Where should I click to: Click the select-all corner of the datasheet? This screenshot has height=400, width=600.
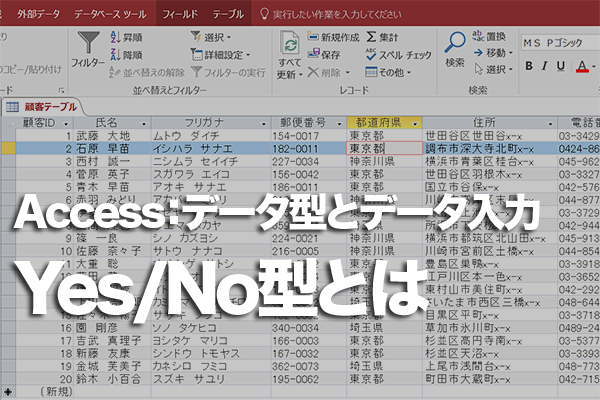(x=8, y=123)
